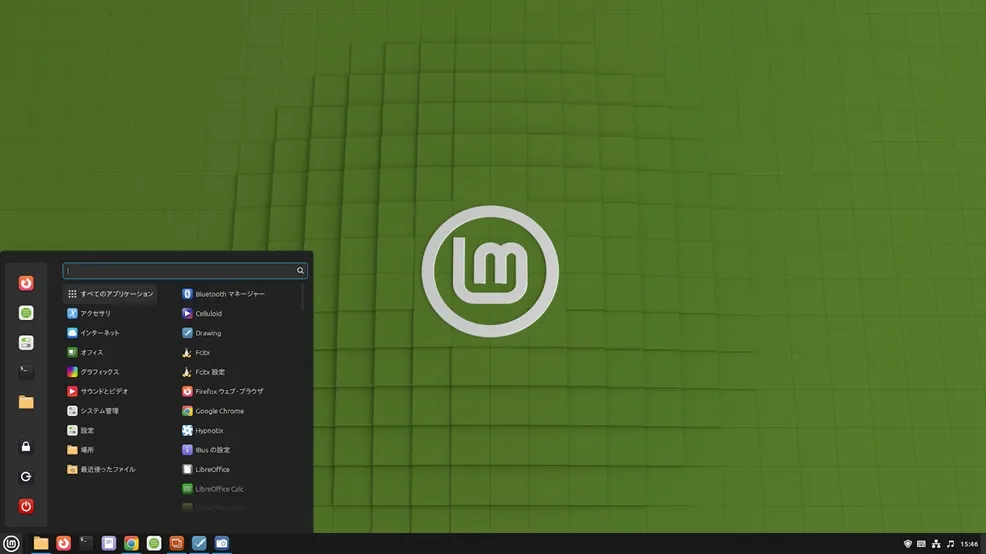986x554 pixels.
Task: Click the red power/shutdown button in menu sidebar
Action: pyautogui.click(x=26, y=506)
